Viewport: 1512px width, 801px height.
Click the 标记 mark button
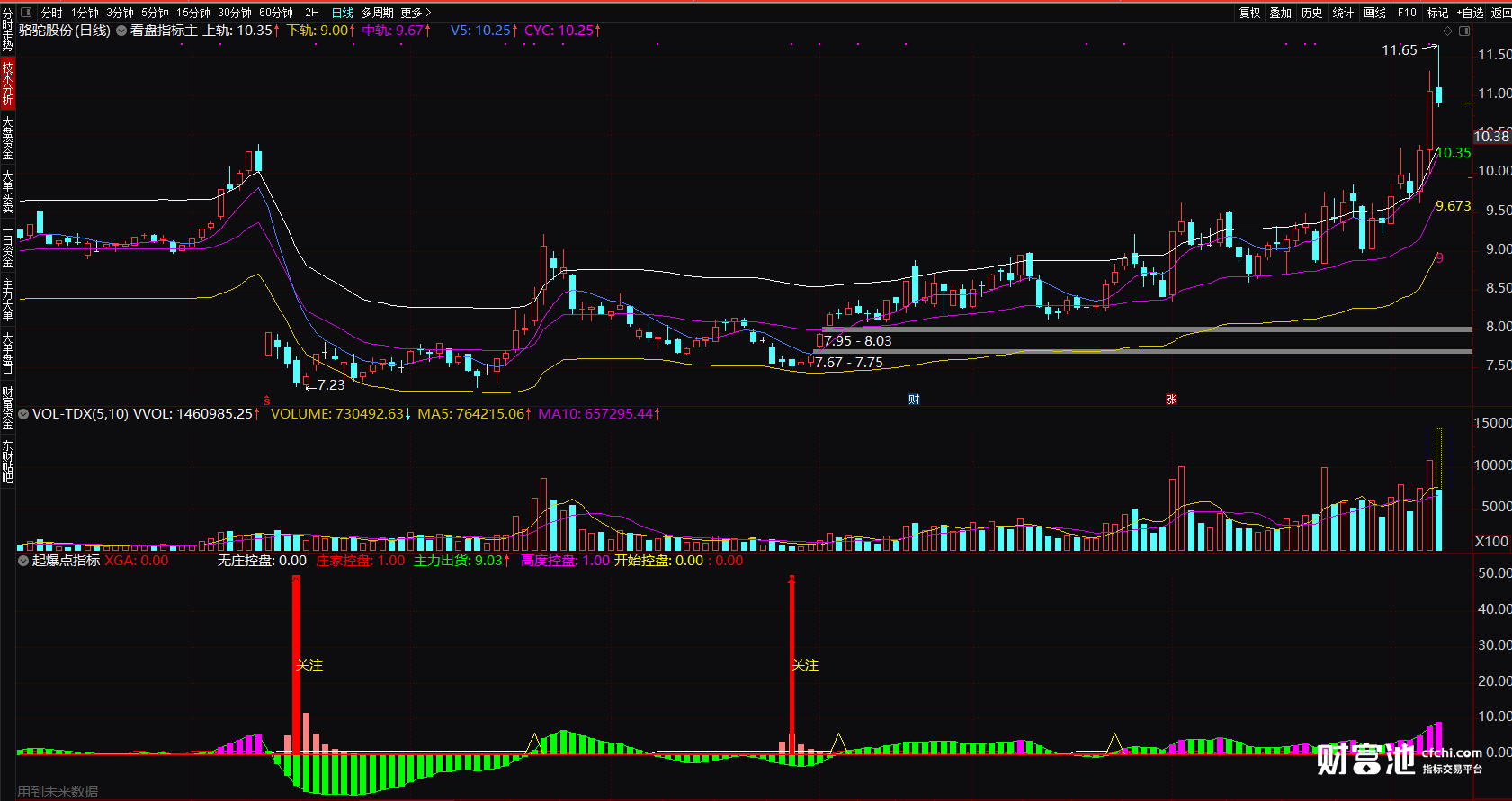click(x=1438, y=13)
